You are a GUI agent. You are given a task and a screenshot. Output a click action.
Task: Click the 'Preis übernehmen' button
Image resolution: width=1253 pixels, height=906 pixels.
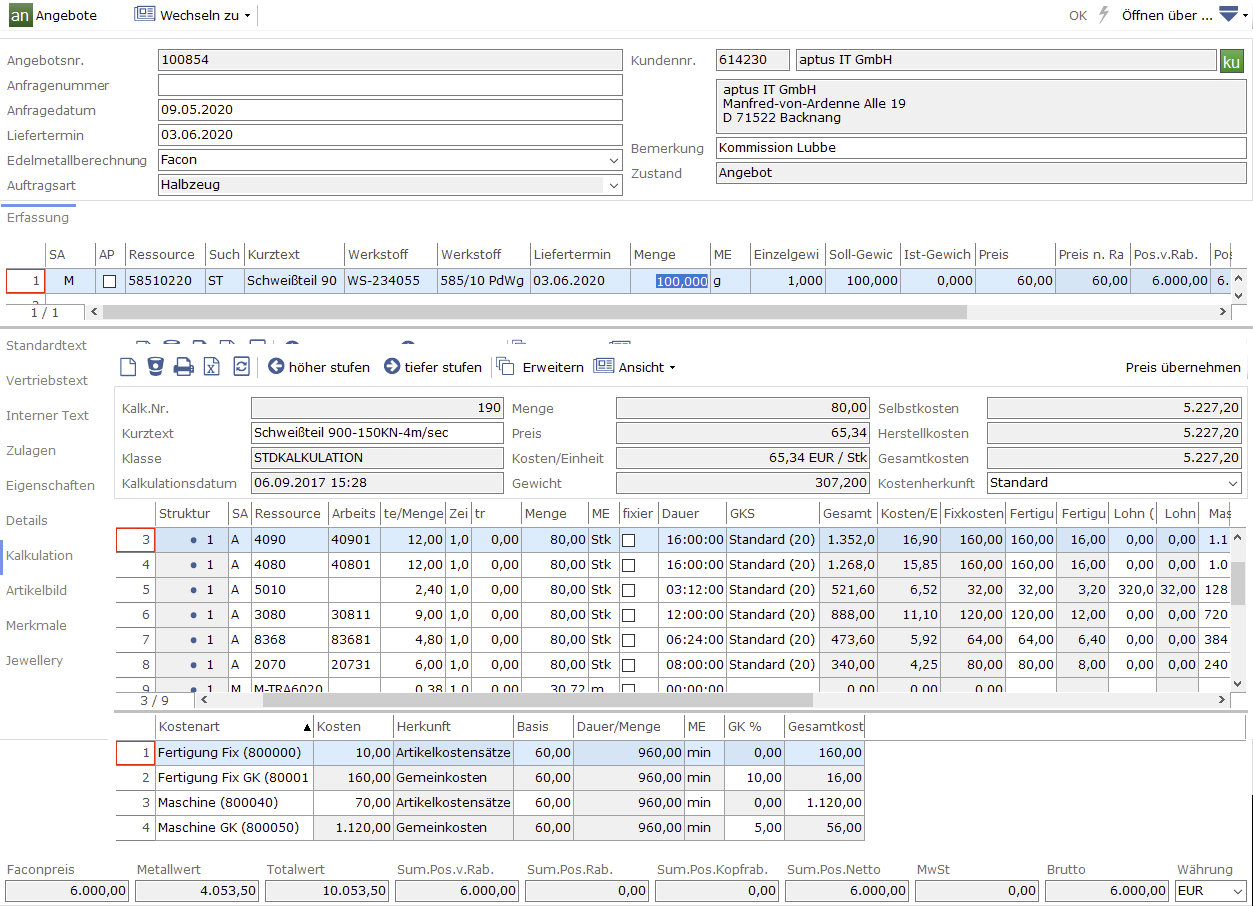coord(1182,367)
